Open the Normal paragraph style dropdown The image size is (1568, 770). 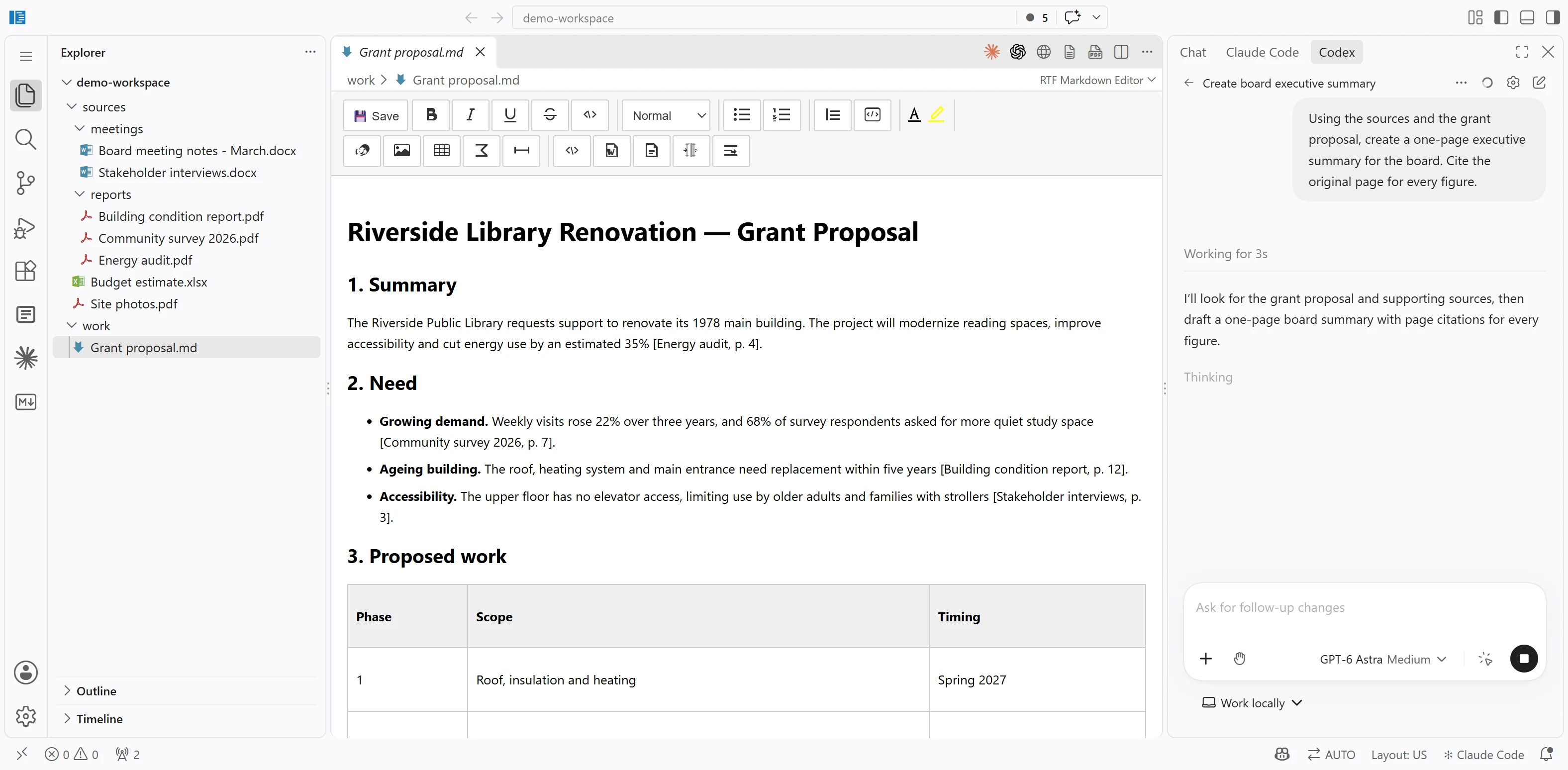pyautogui.click(x=666, y=115)
